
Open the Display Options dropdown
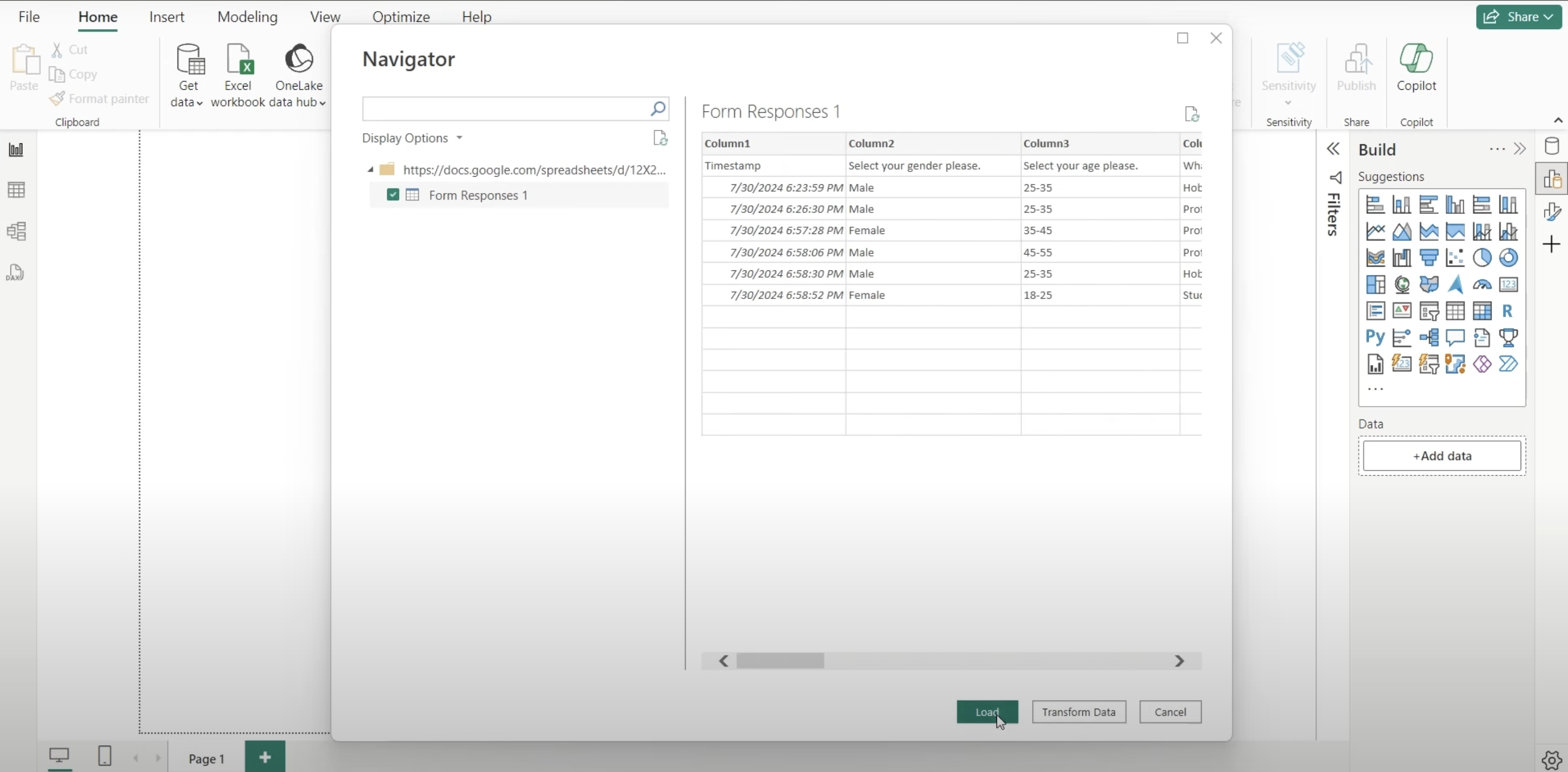click(412, 138)
